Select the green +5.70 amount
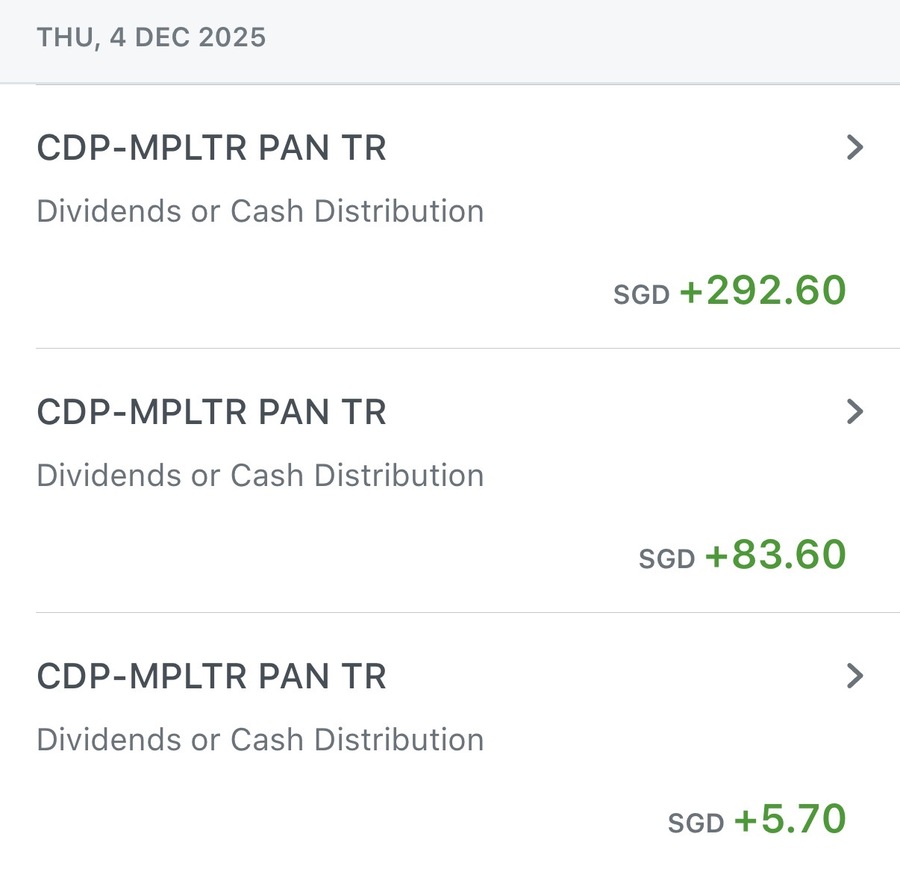The width and height of the screenshot is (900, 872). 790,820
